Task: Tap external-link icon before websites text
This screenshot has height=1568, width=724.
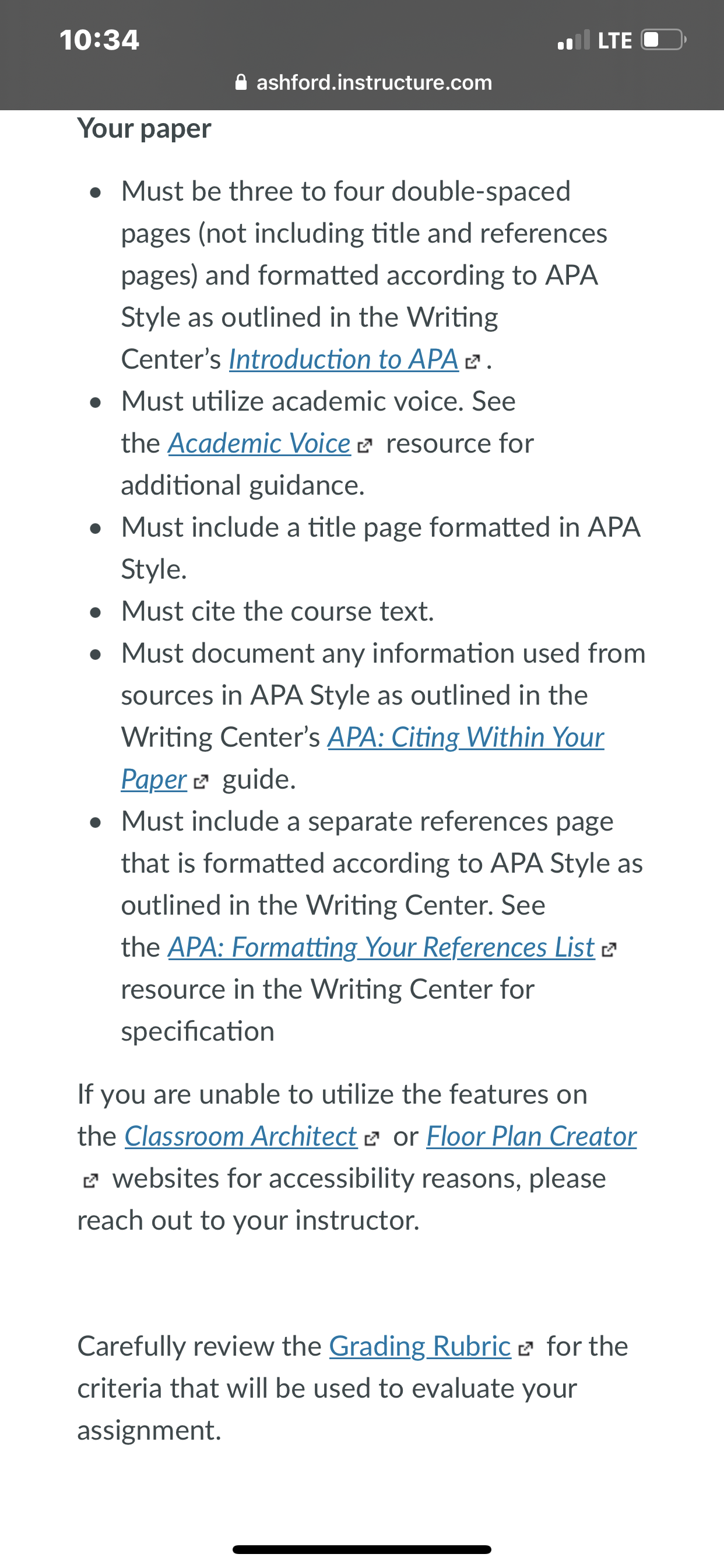Action: 90,1181
